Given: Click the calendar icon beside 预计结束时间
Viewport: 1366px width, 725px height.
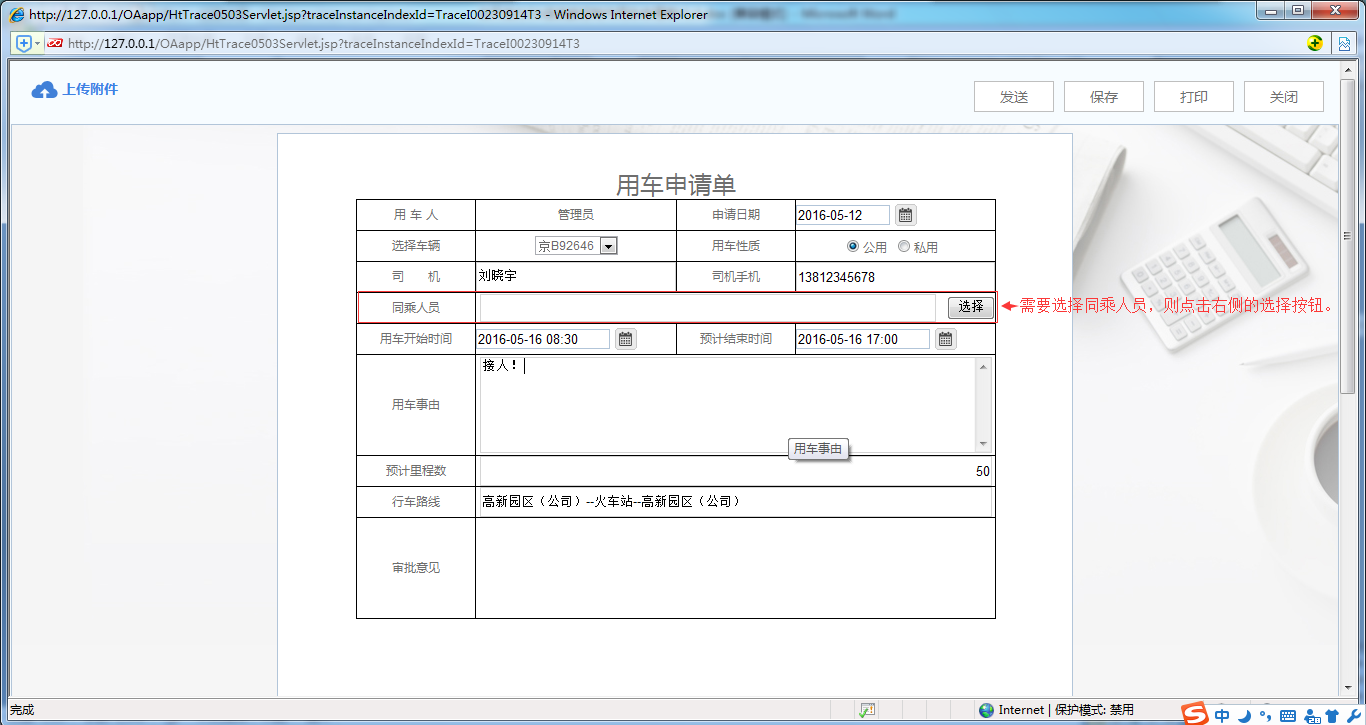Looking at the screenshot, I should pyautogui.click(x=944, y=338).
